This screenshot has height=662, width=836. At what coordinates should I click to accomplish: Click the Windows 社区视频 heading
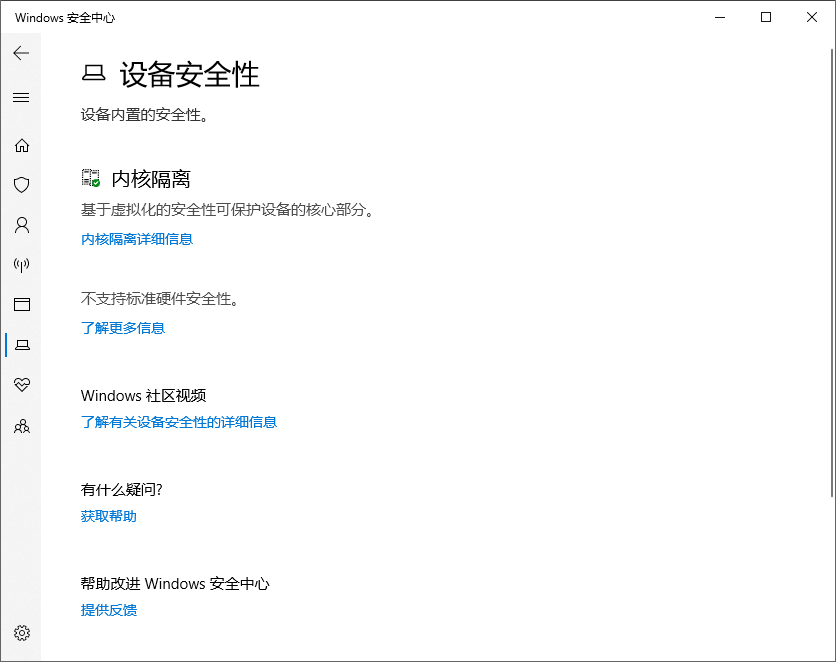pyautogui.click(x=143, y=396)
